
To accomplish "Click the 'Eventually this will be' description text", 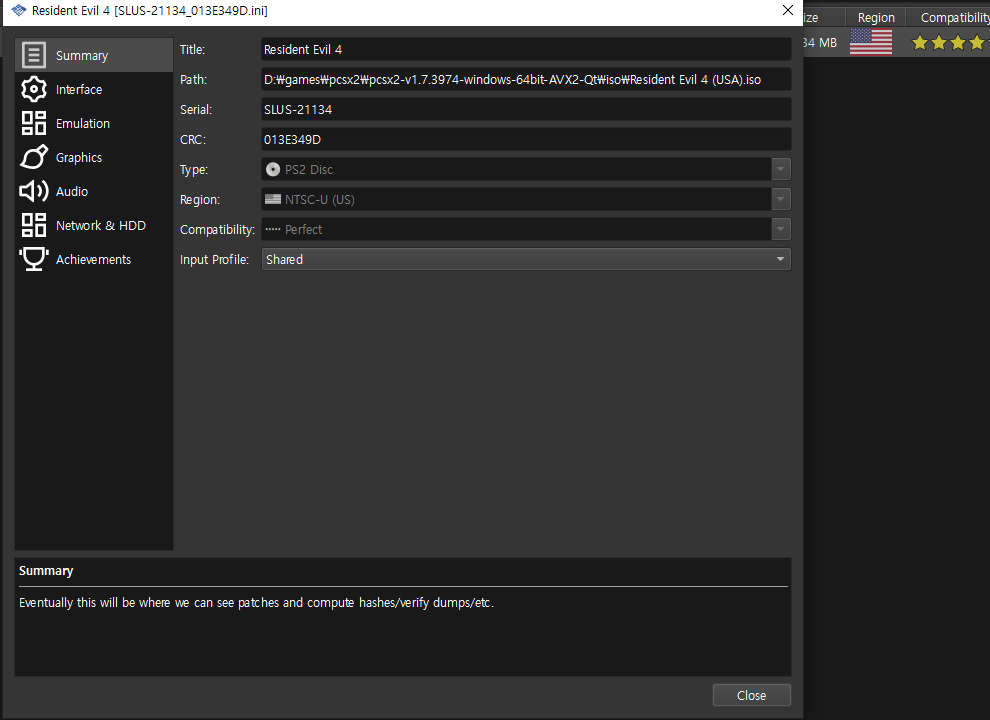I will point(256,603).
